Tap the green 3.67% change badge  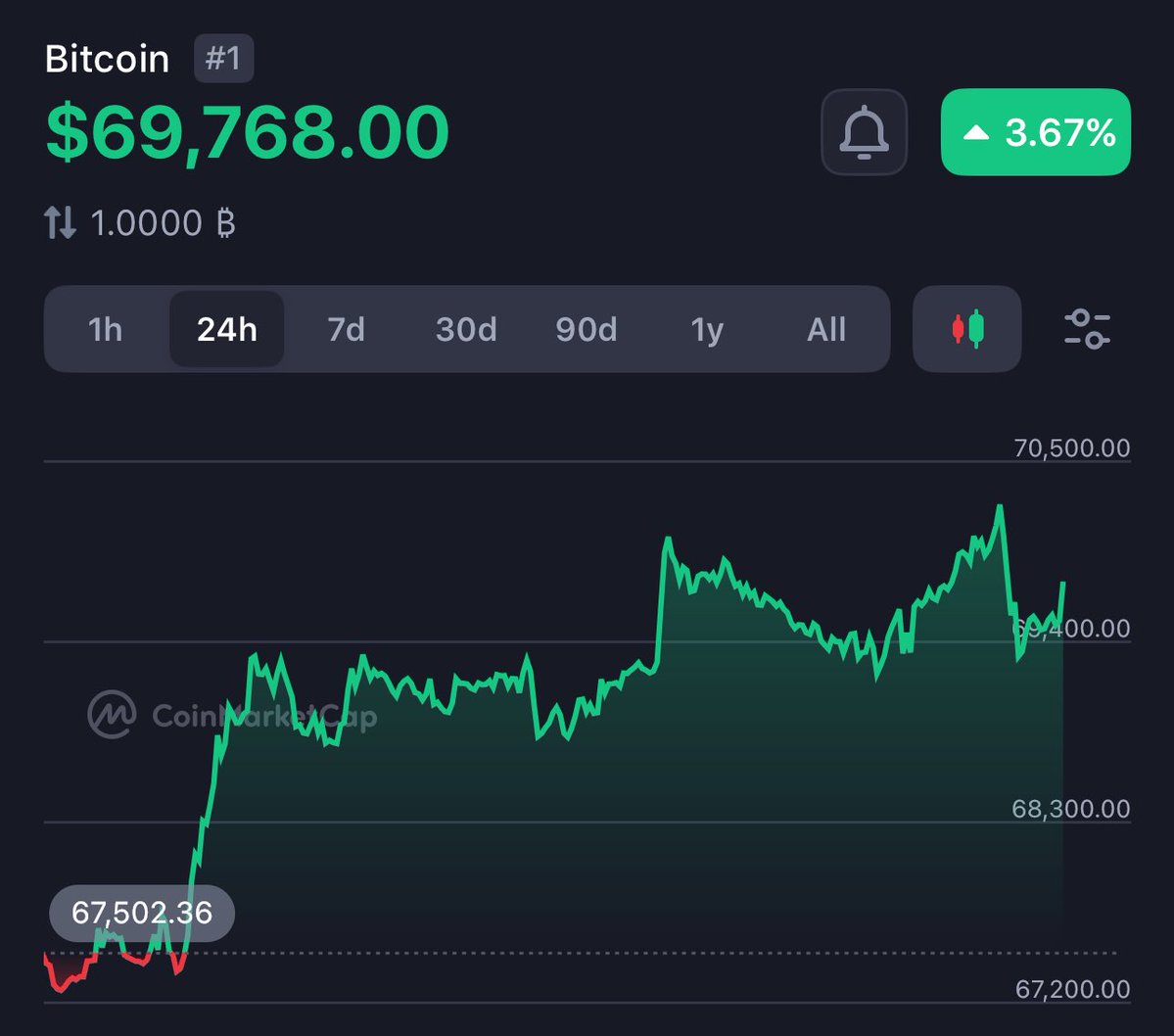(1035, 132)
